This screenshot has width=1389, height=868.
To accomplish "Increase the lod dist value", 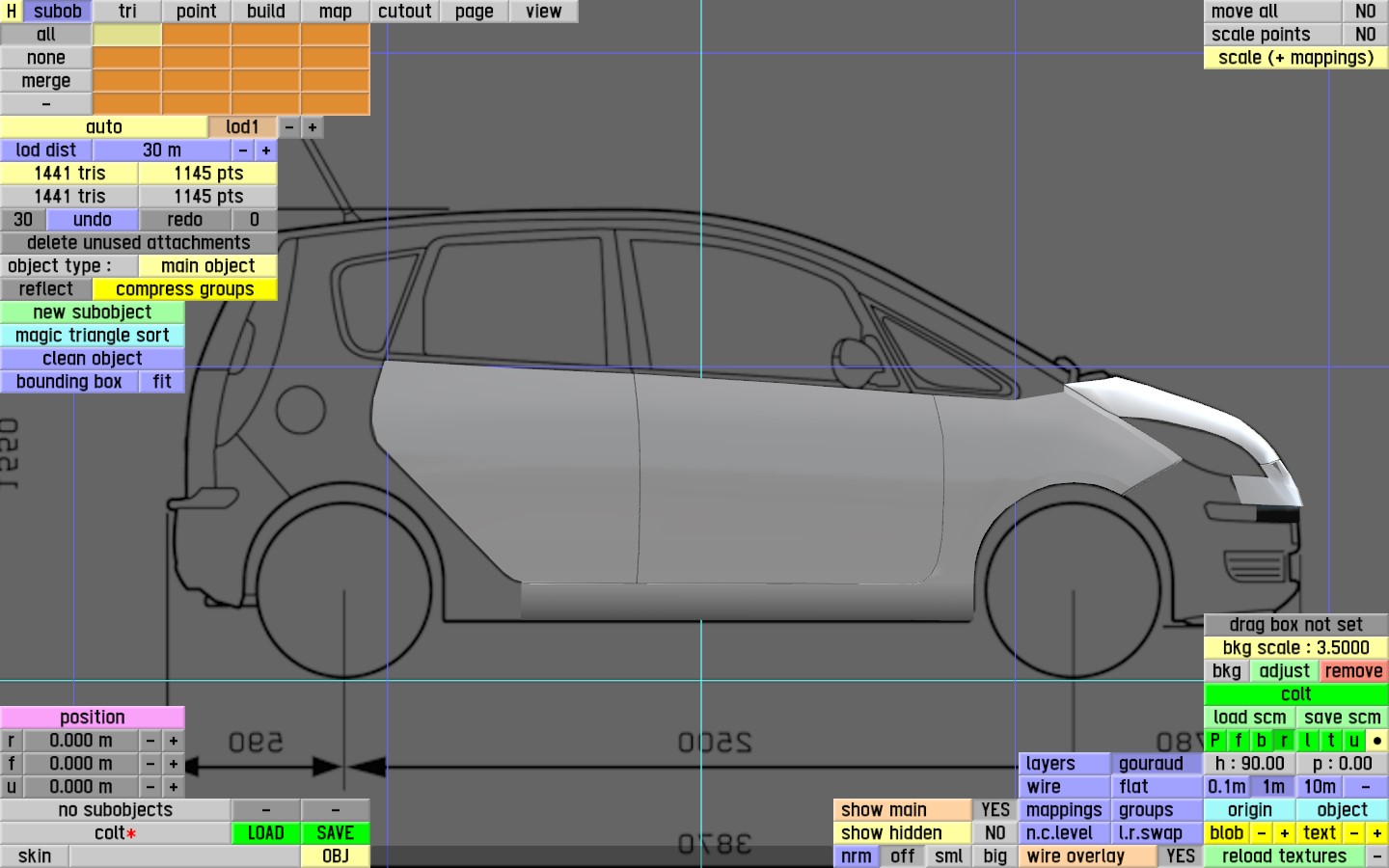I will (266, 150).
